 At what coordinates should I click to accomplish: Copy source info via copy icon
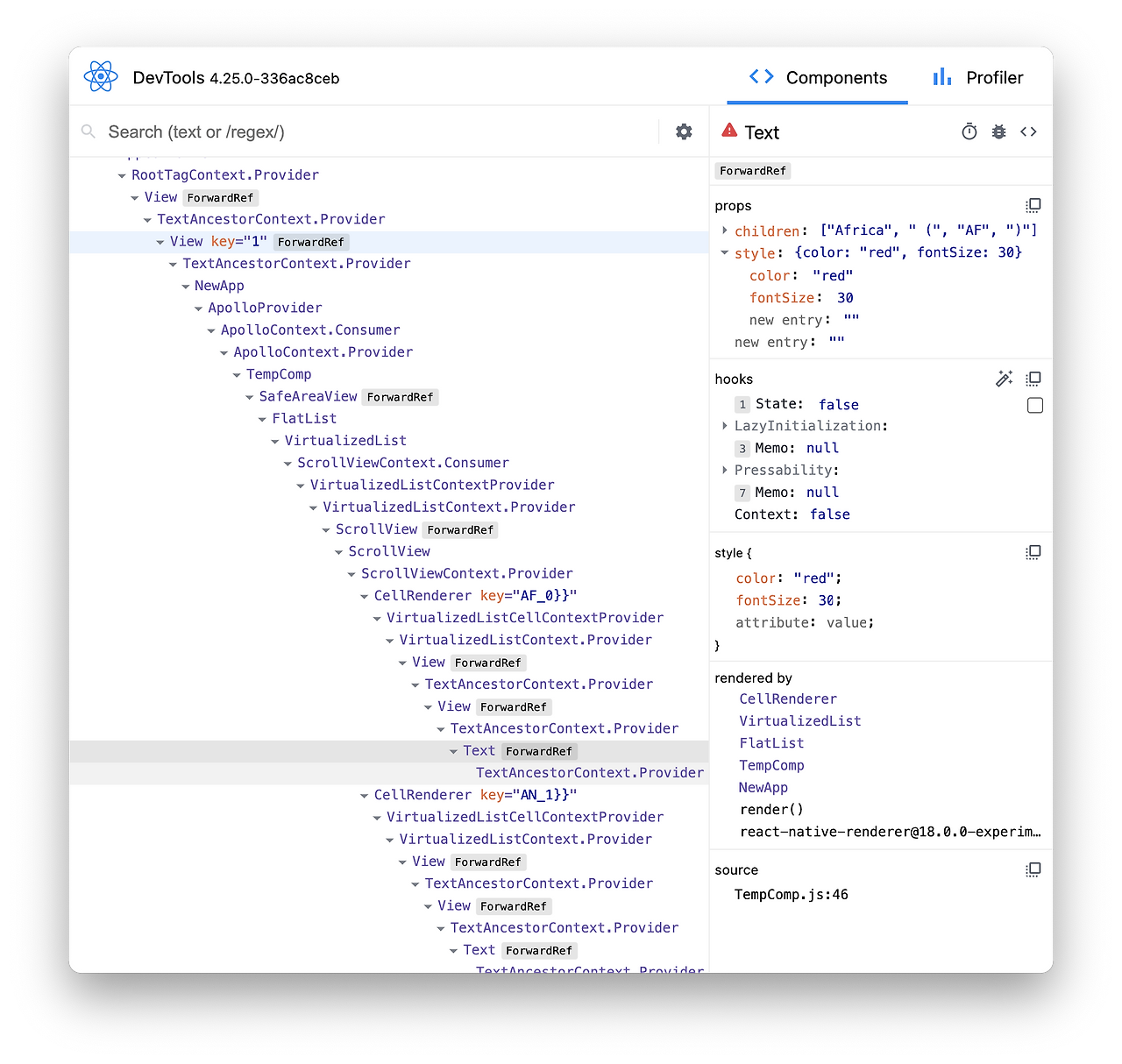1033,869
